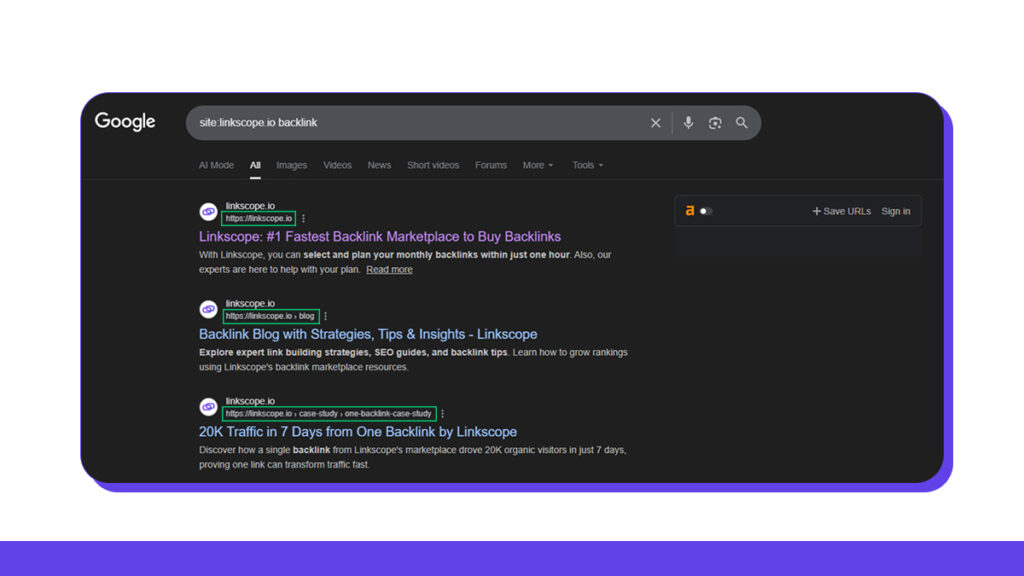
Task: Click the microphone icon for voice search
Action: [x=688, y=122]
